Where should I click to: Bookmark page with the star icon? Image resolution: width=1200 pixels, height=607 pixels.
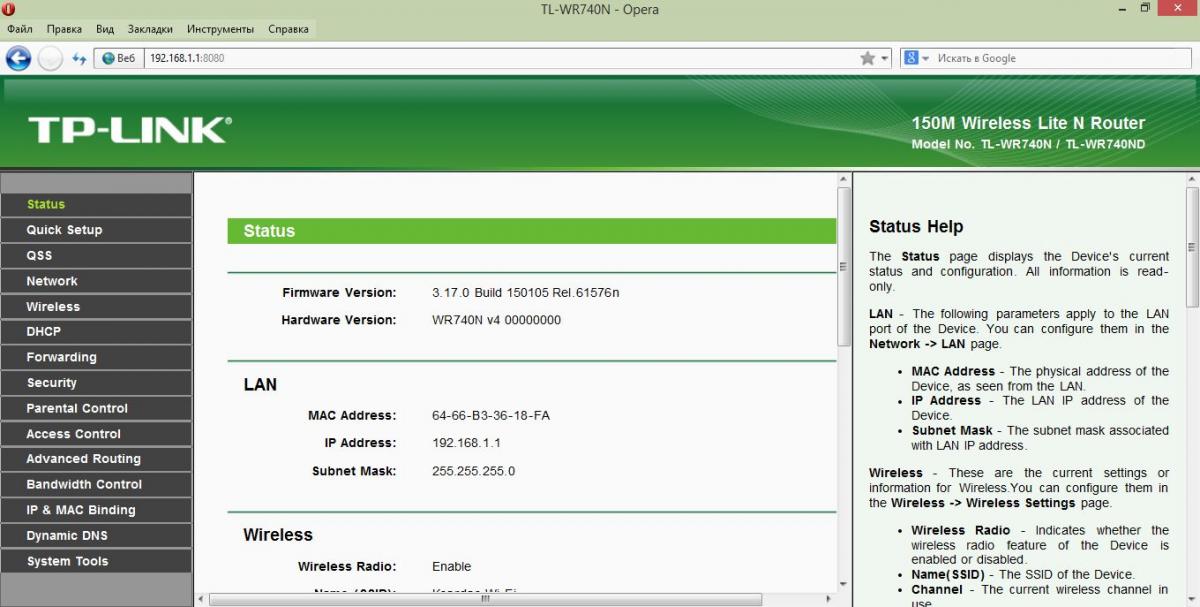(x=868, y=58)
